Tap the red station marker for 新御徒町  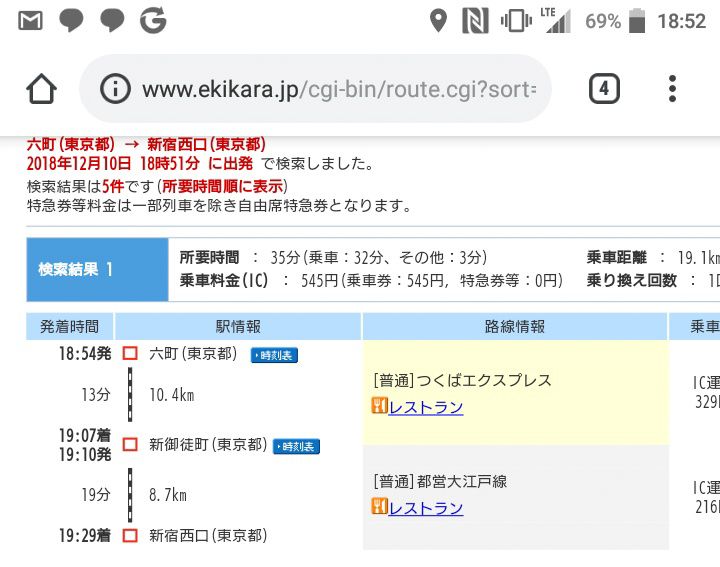[130, 444]
